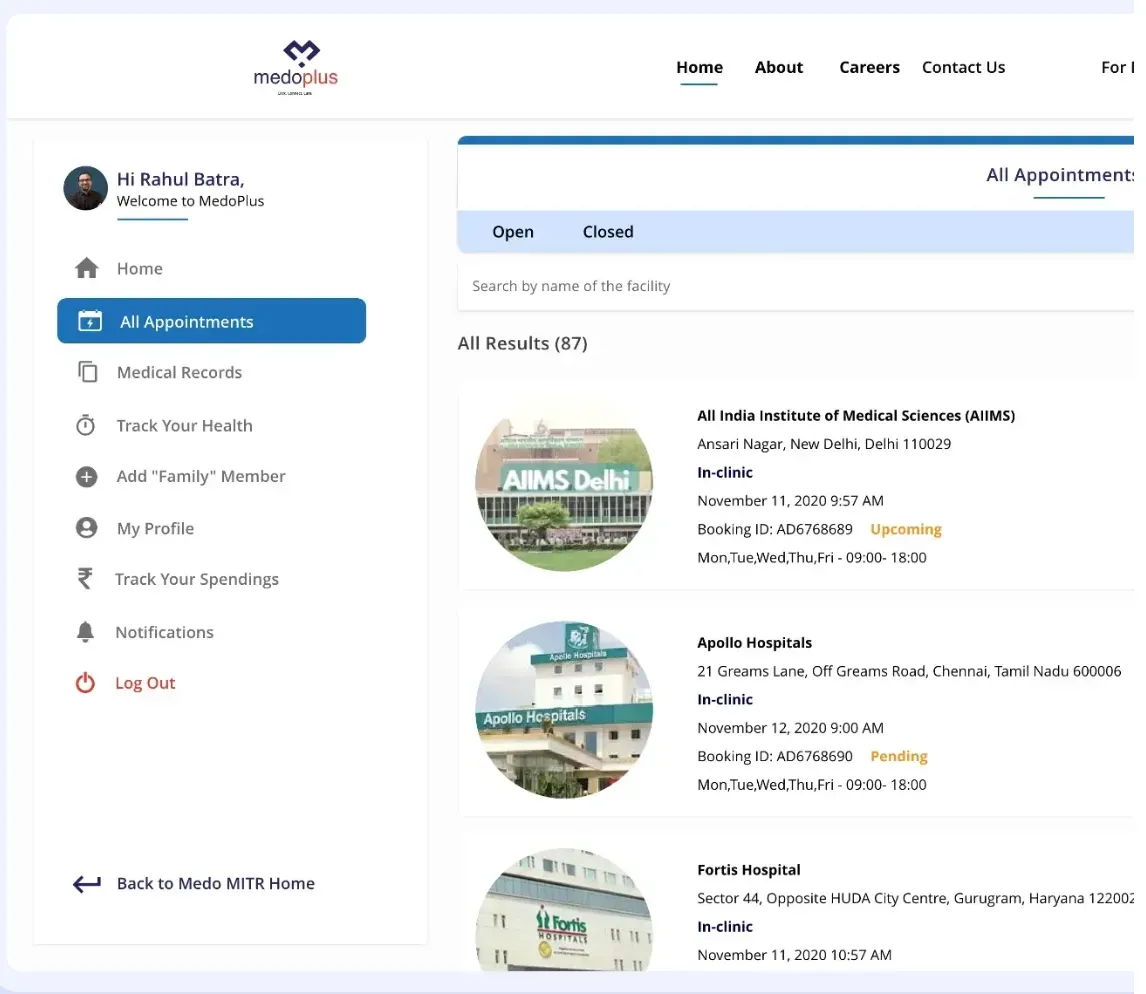Screen dimensions: 1146x994
Task: Open Contact Us in the top navigation
Action: pos(963,67)
